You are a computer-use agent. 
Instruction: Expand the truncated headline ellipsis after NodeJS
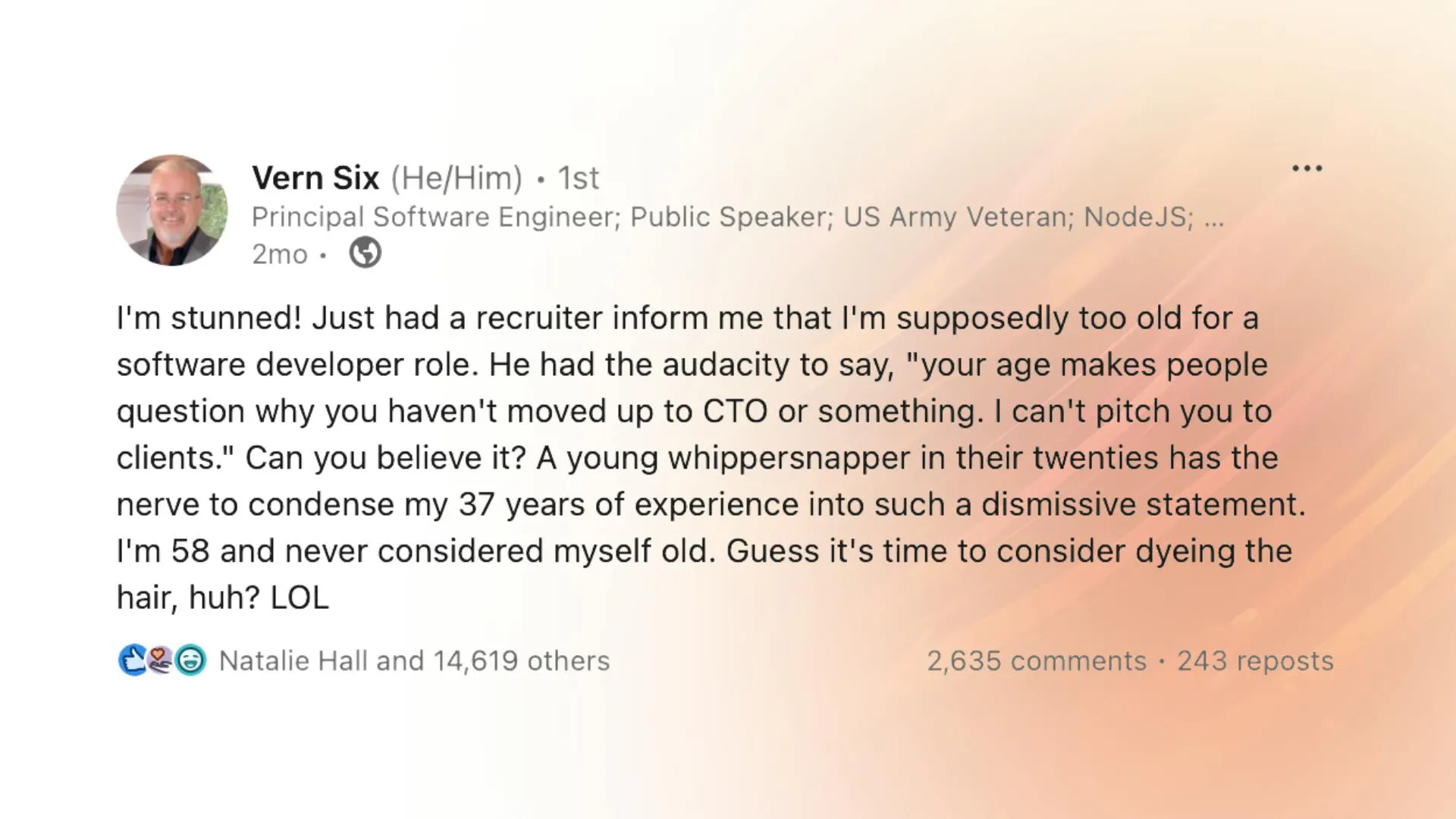click(1214, 220)
